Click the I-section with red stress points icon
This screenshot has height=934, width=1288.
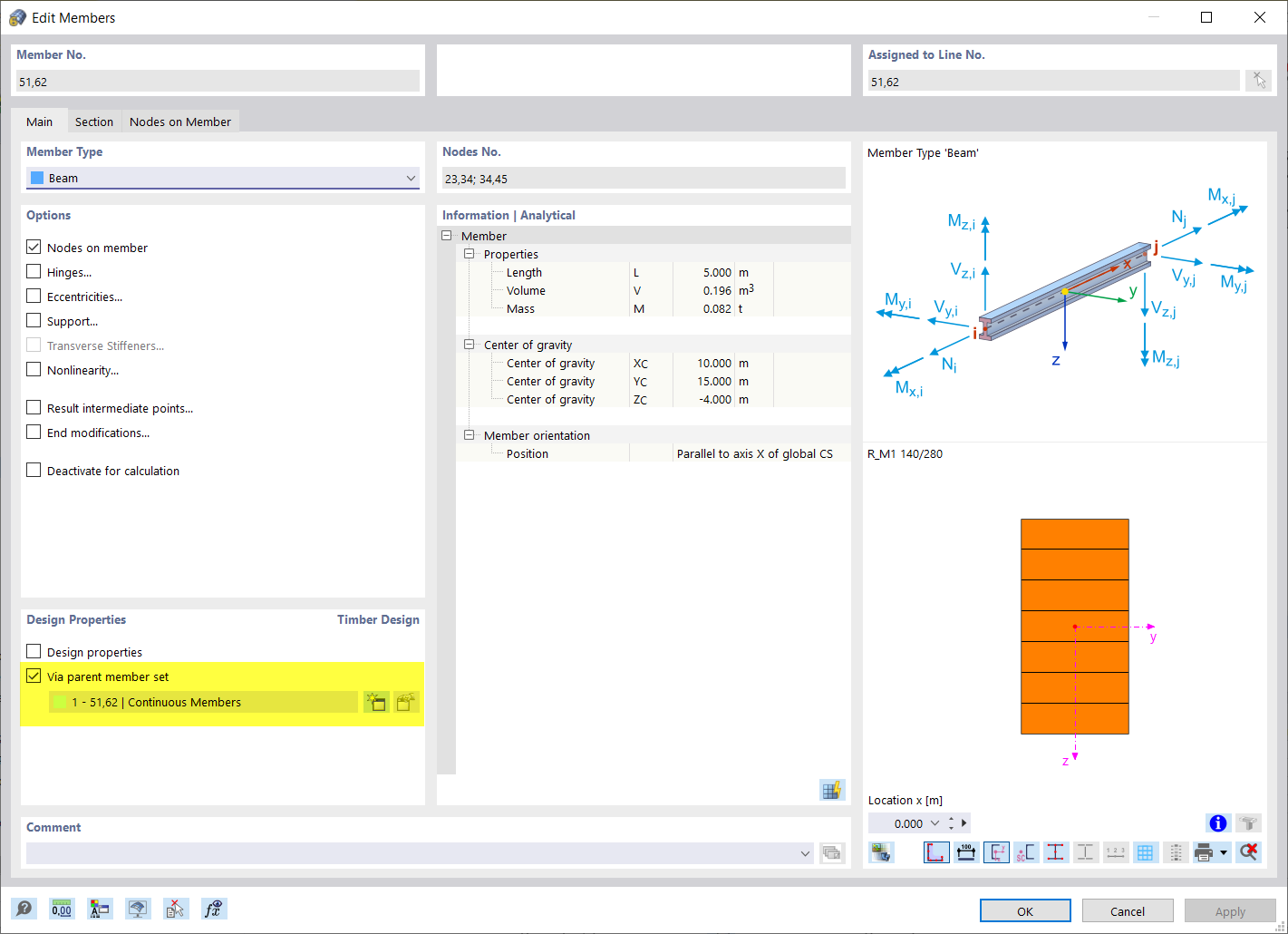click(1056, 852)
